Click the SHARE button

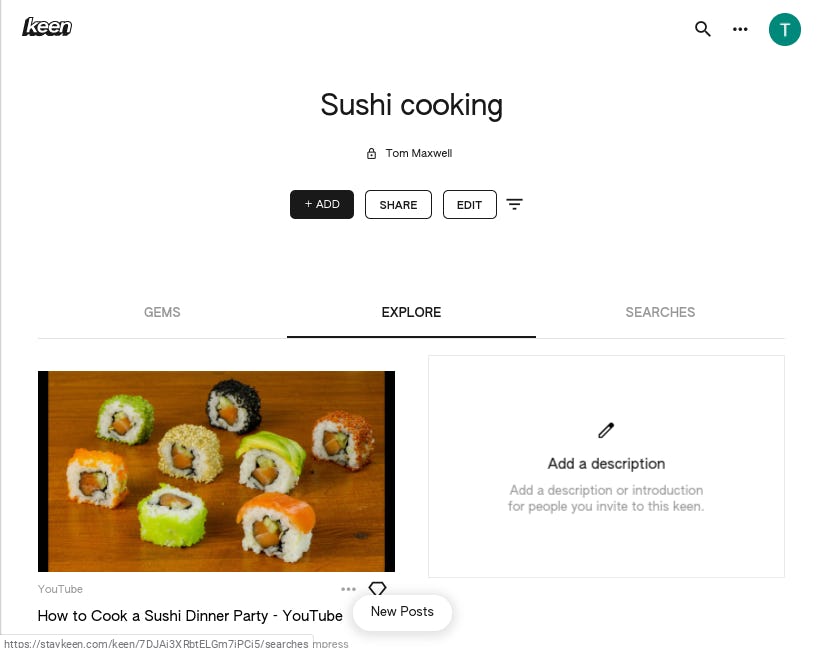[x=398, y=205]
